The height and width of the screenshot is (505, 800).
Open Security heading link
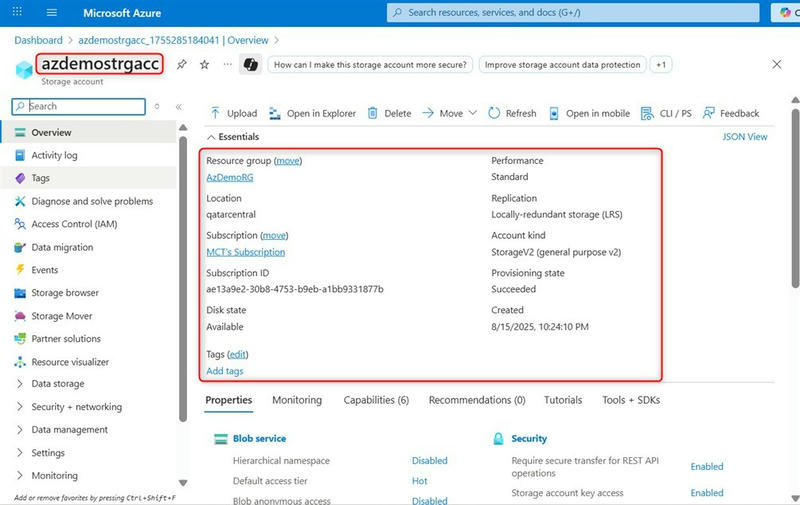click(x=529, y=439)
